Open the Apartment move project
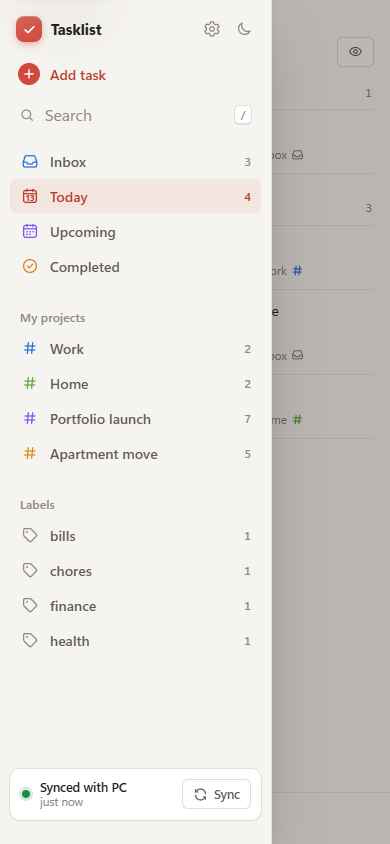This screenshot has height=844, width=390. pos(136,454)
